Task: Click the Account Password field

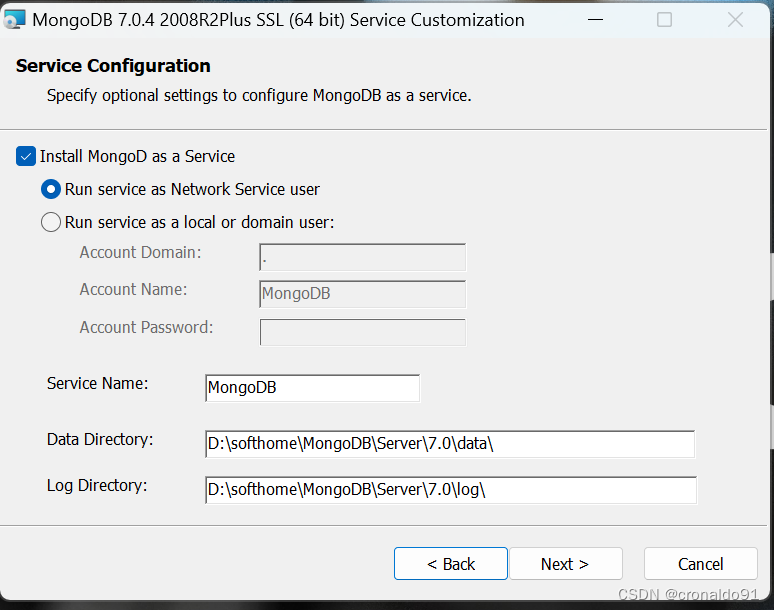Action: click(362, 332)
